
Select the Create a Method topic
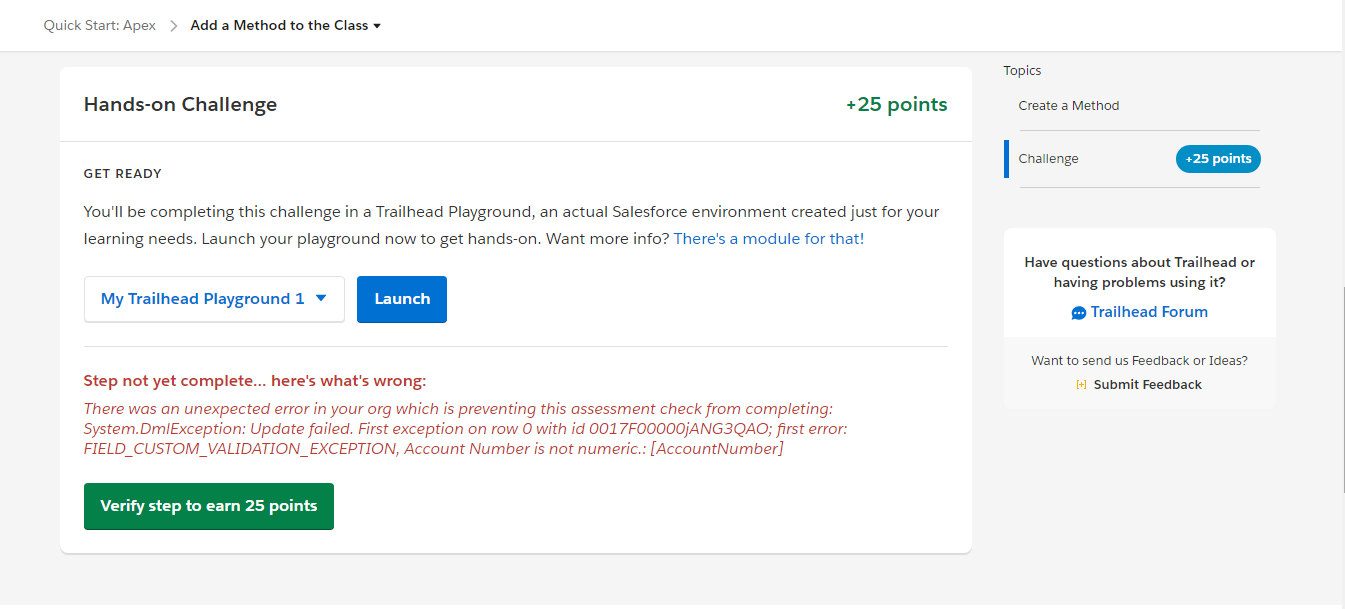1068,106
